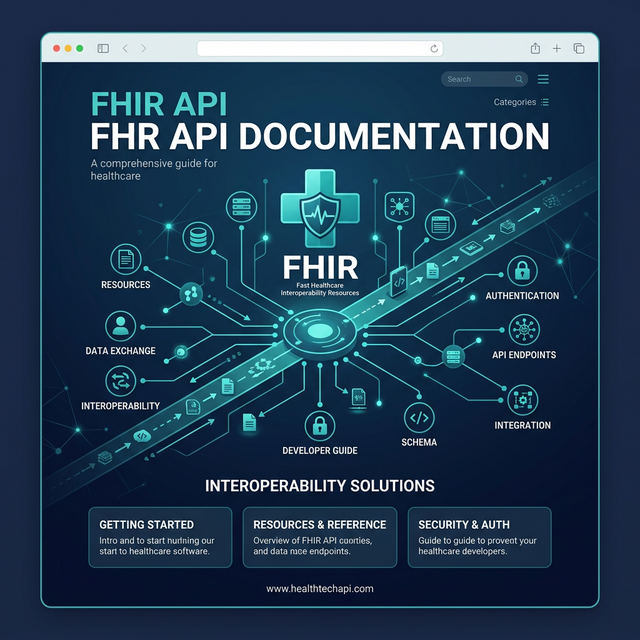640x640 pixels.
Task: Click the browser sidebar toggle icon
Action: [x=103, y=49]
